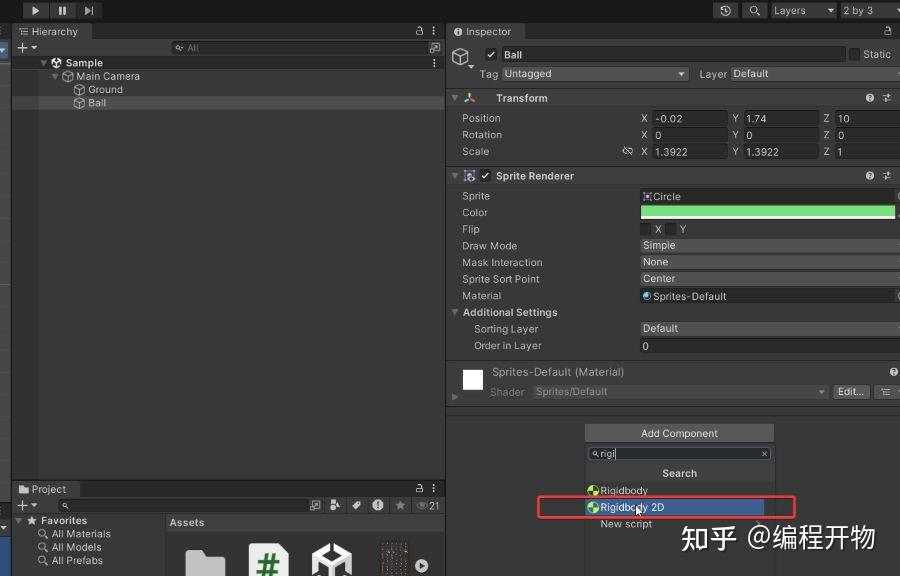The height and width of the screenshot is (576, 900).
Task: Open the Sample scene context menu dots
Action: point(434,63)
